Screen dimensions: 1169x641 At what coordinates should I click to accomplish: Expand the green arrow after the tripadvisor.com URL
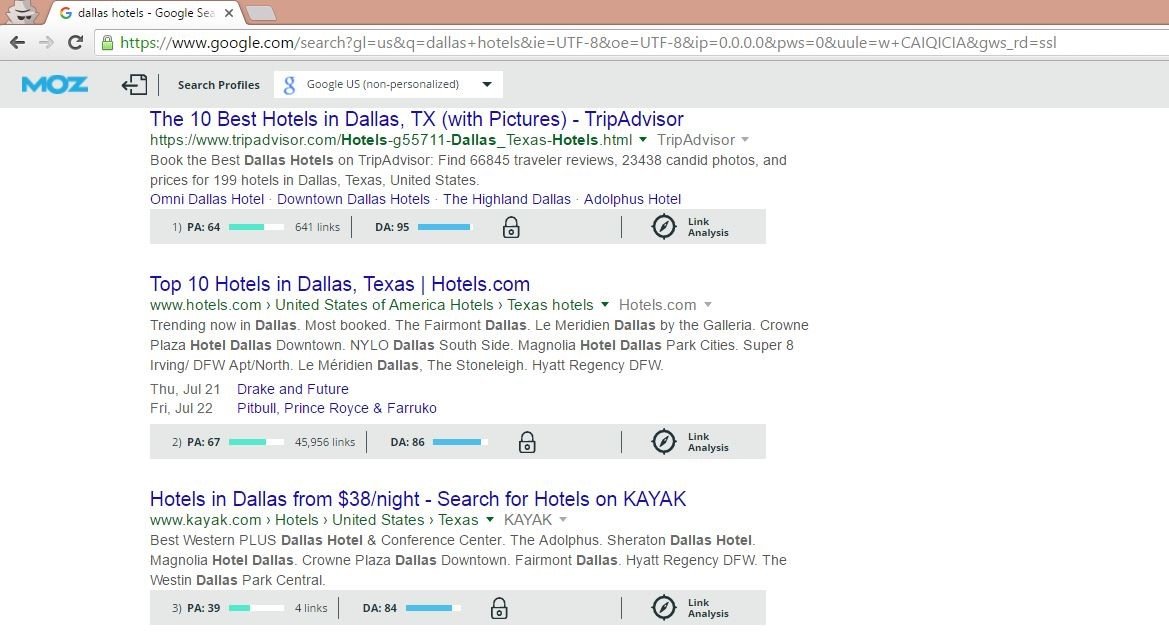pos(643,139)
